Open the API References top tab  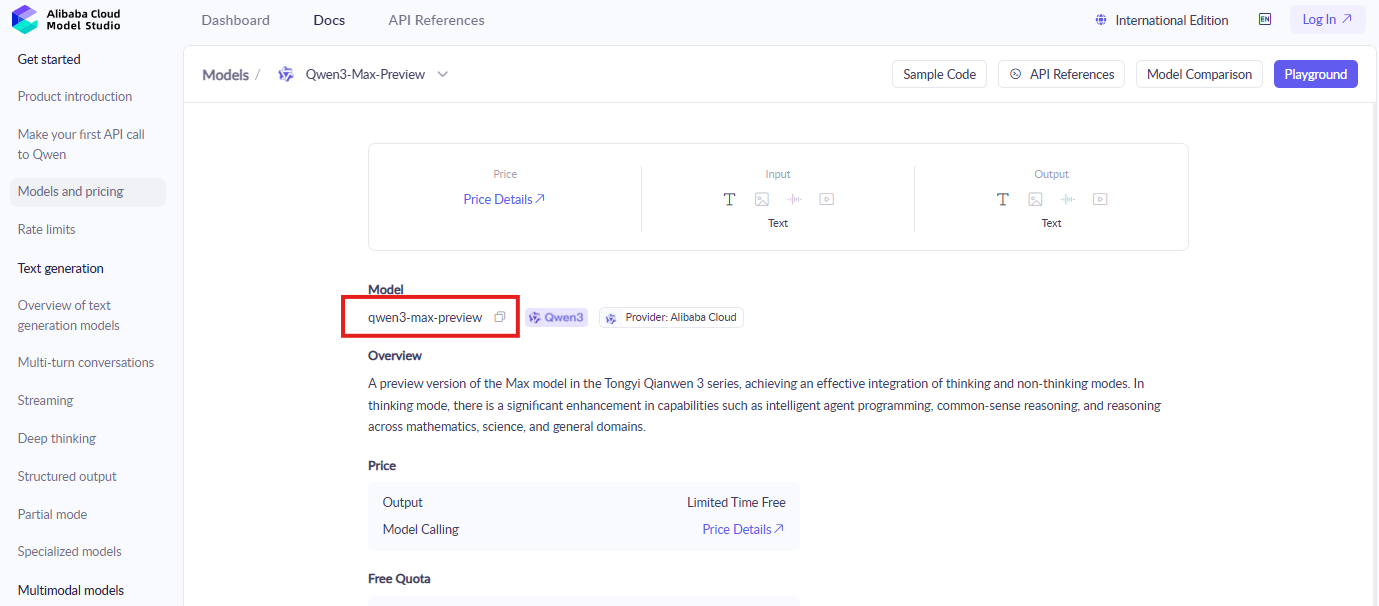[436, 20]
